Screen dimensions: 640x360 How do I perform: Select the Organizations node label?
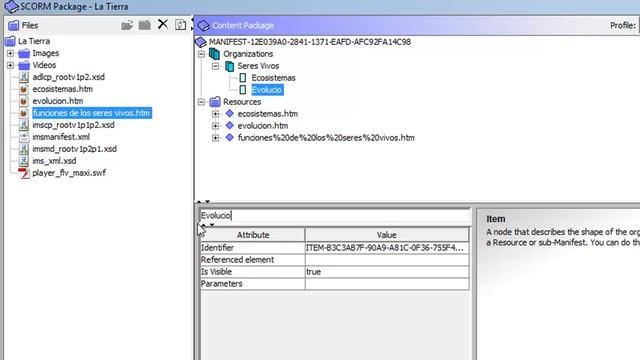point(248,54)
